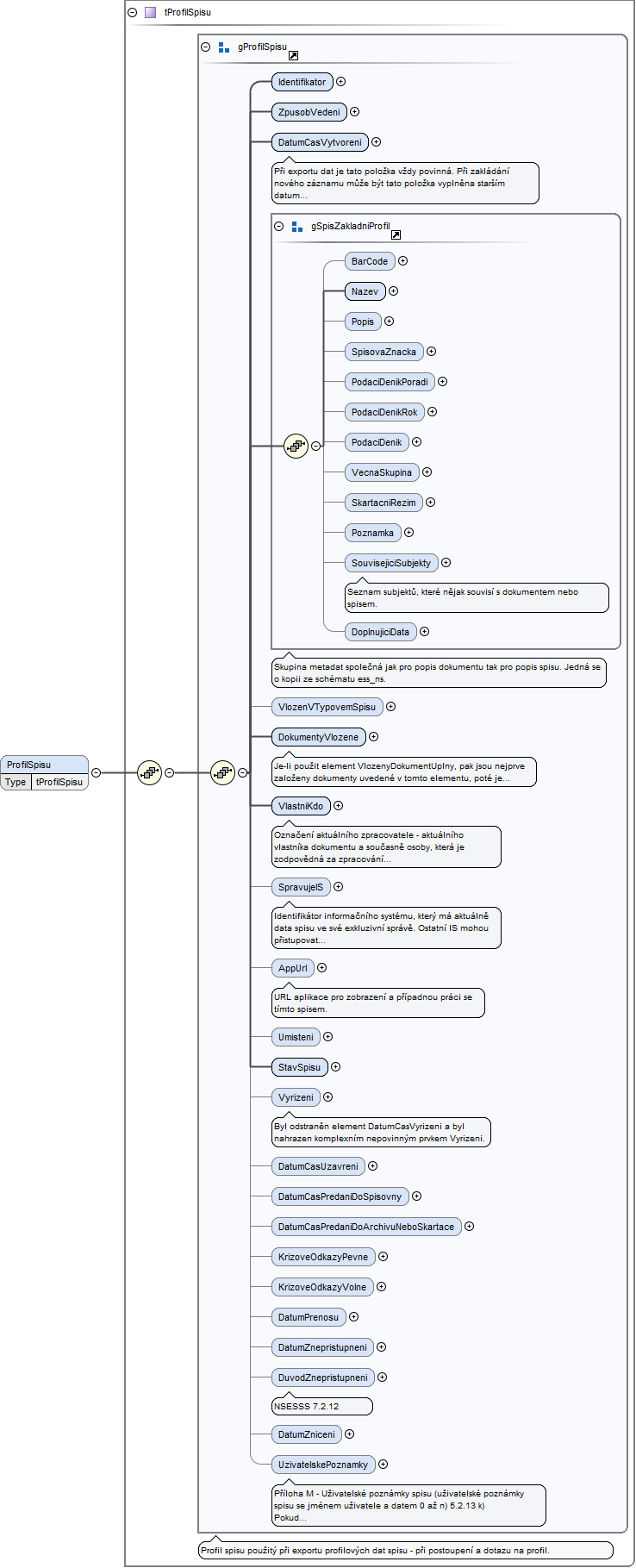Select the SpravujeIS element node
Viewport: 636px width, 1568px height.
[301, 887]
